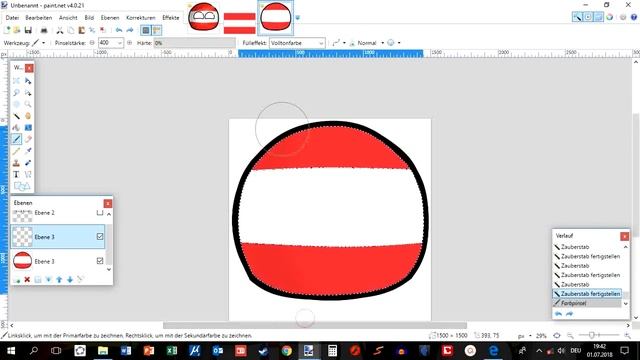This screenshot has width=640, height=360.
Task: Select the Recolor tool
Action: [x=28, y=163]
